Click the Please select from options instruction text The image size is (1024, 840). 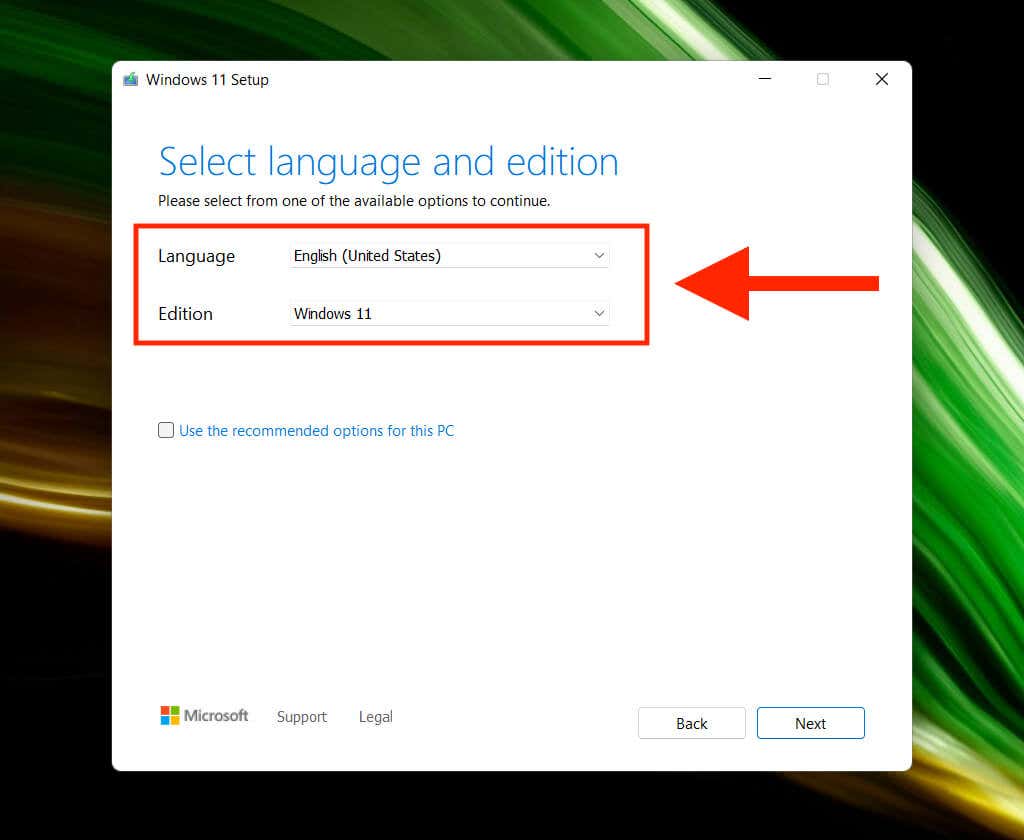354,201
